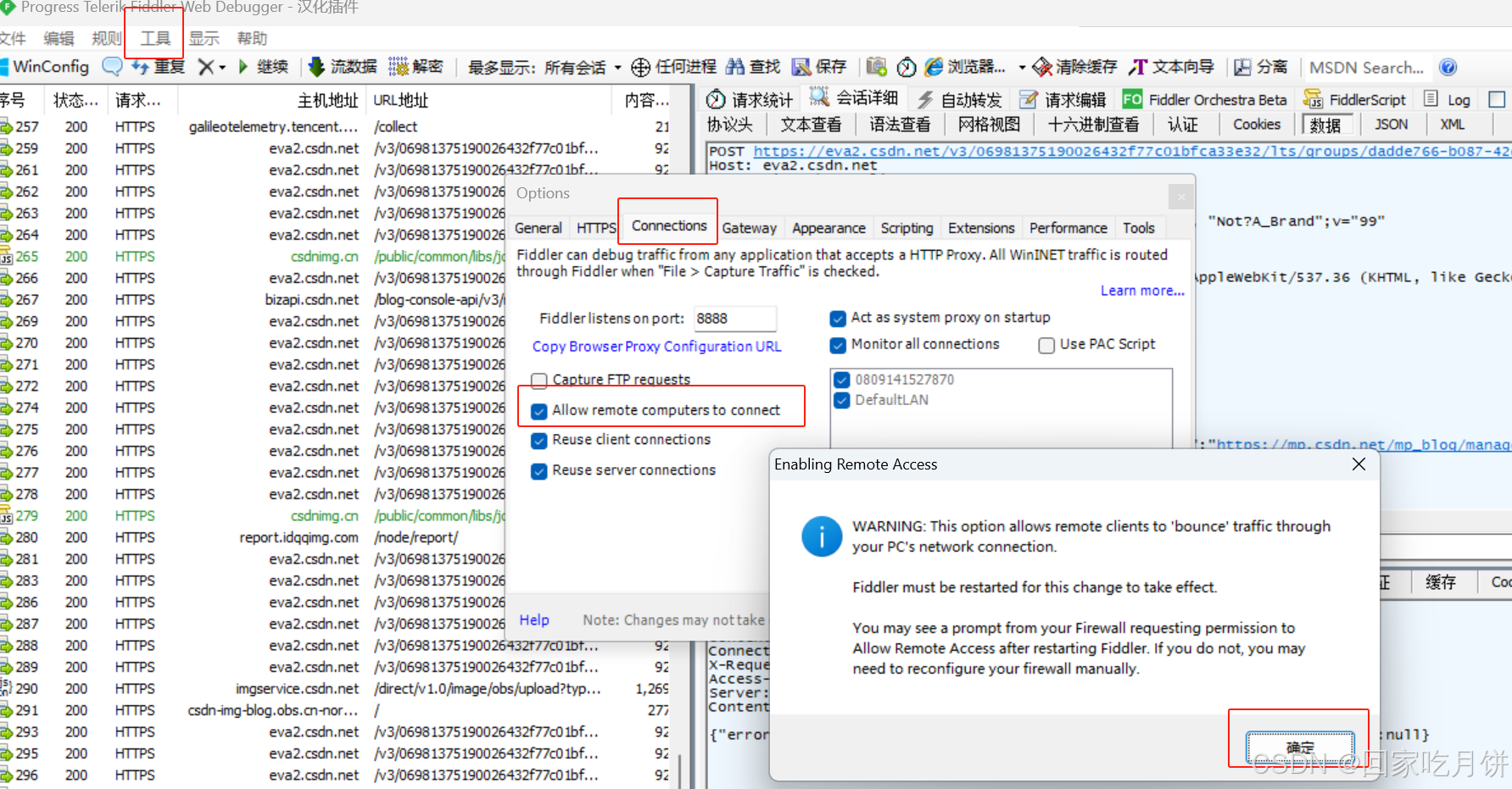This screenshot has height=789, width=1512.
Task: Toggle Allow remote computers to connect
Action: pos(538,411)
